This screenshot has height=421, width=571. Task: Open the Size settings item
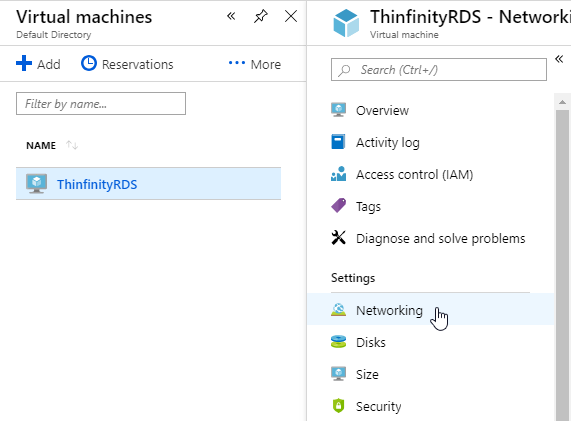point(367,374)
